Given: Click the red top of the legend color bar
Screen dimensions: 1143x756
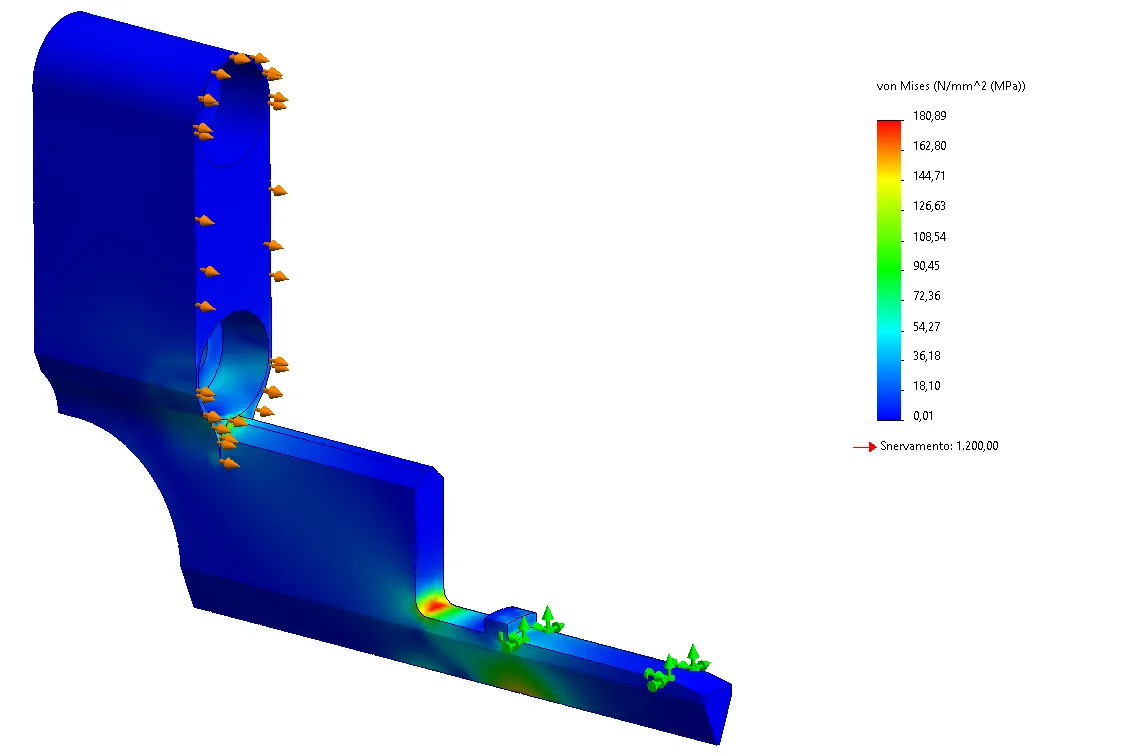Looking at the screenshot, I should [x=888, y=125].
